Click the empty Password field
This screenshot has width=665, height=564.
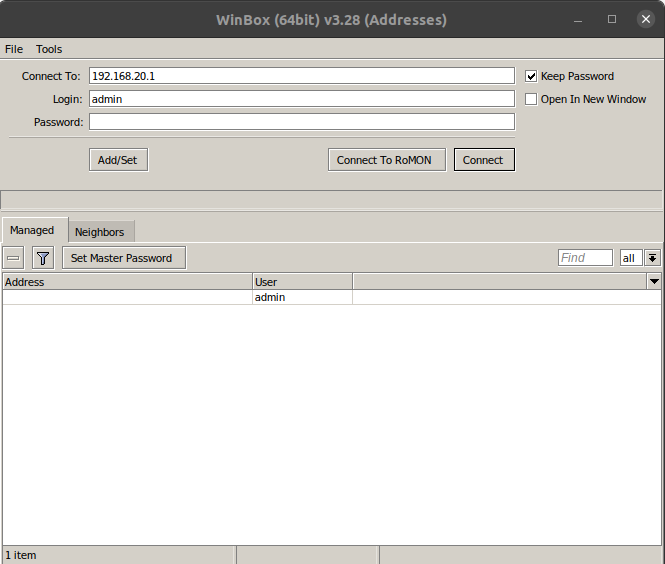pyautogui.click(x=301, y=122)
